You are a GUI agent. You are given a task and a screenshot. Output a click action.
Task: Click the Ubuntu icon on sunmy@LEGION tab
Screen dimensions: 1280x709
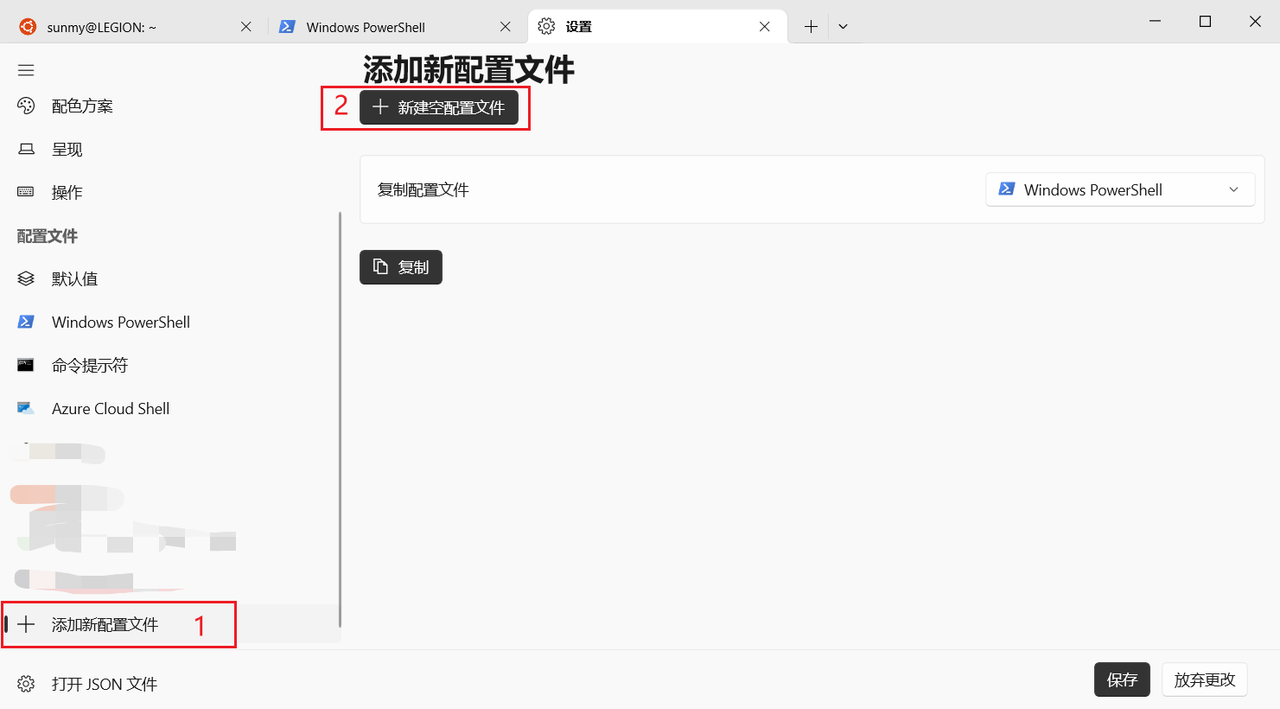27,27
